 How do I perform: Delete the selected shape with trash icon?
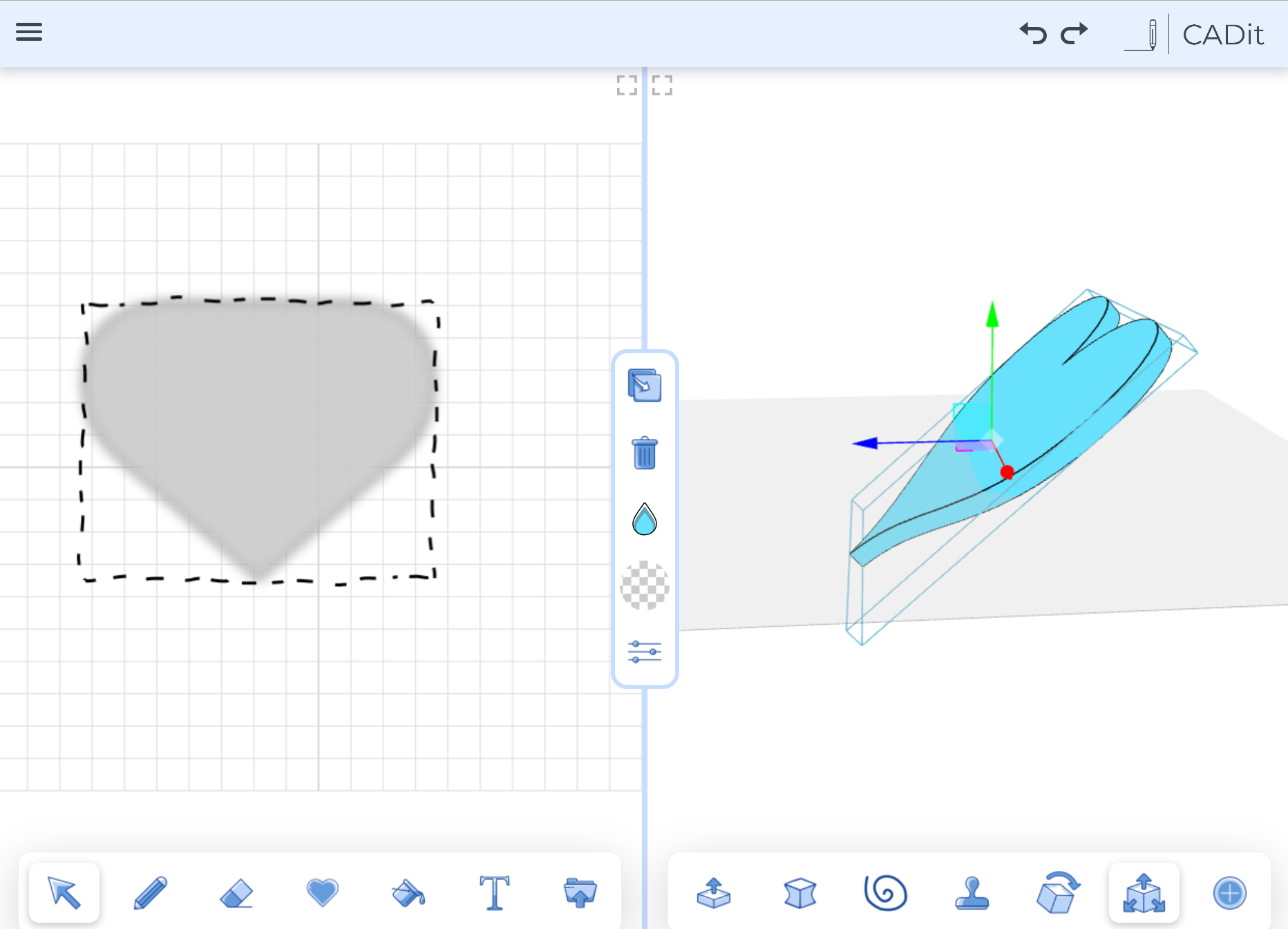tap(645, 453)
